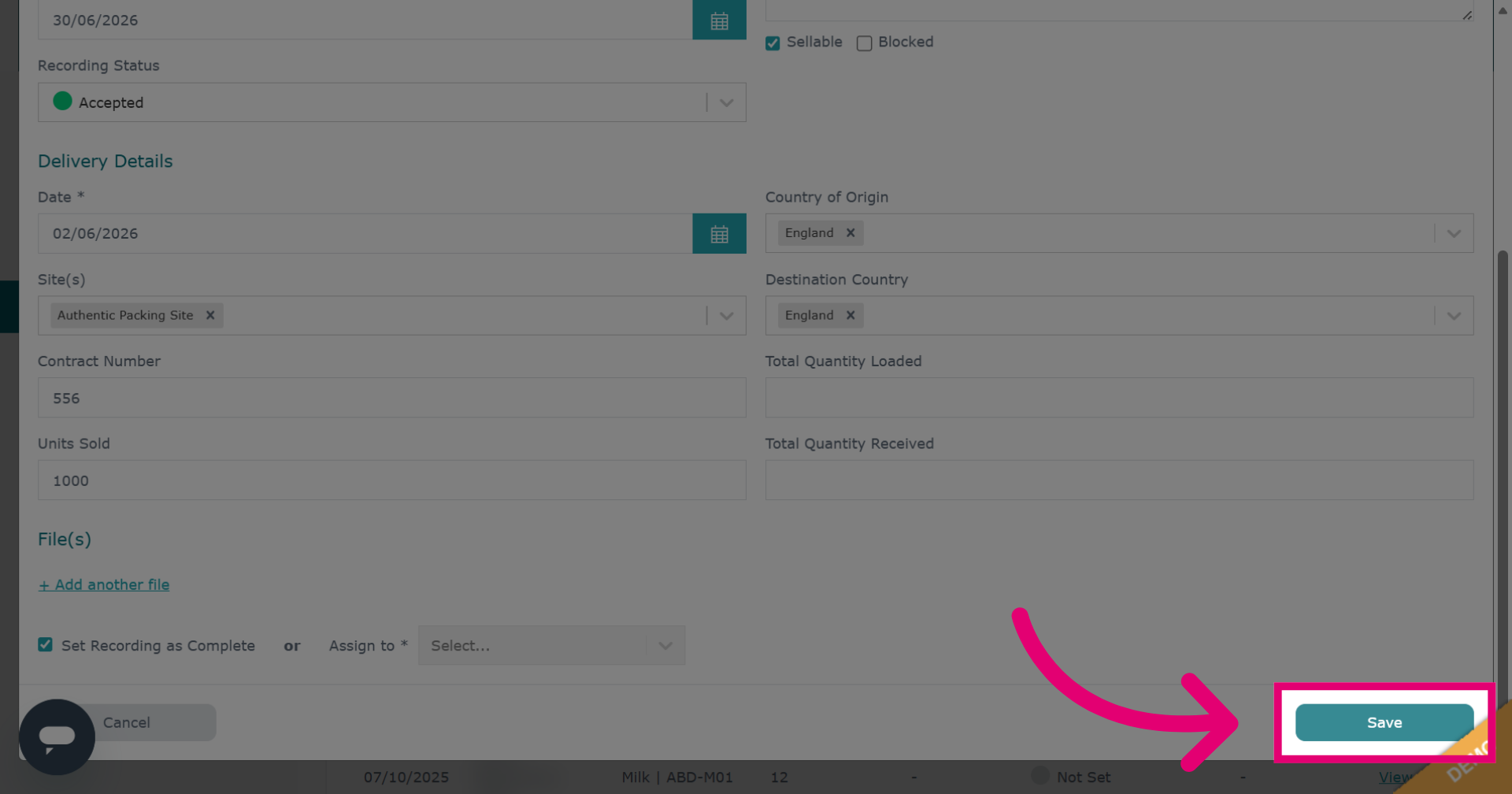Remove England from Country of Origin

850,233
